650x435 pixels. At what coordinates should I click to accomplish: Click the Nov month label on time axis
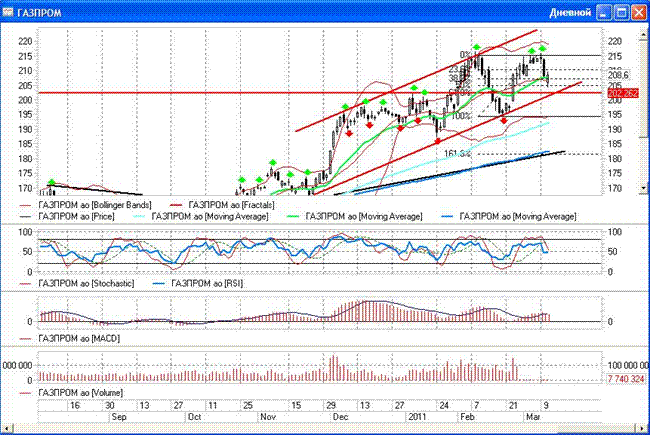point(268,417)
